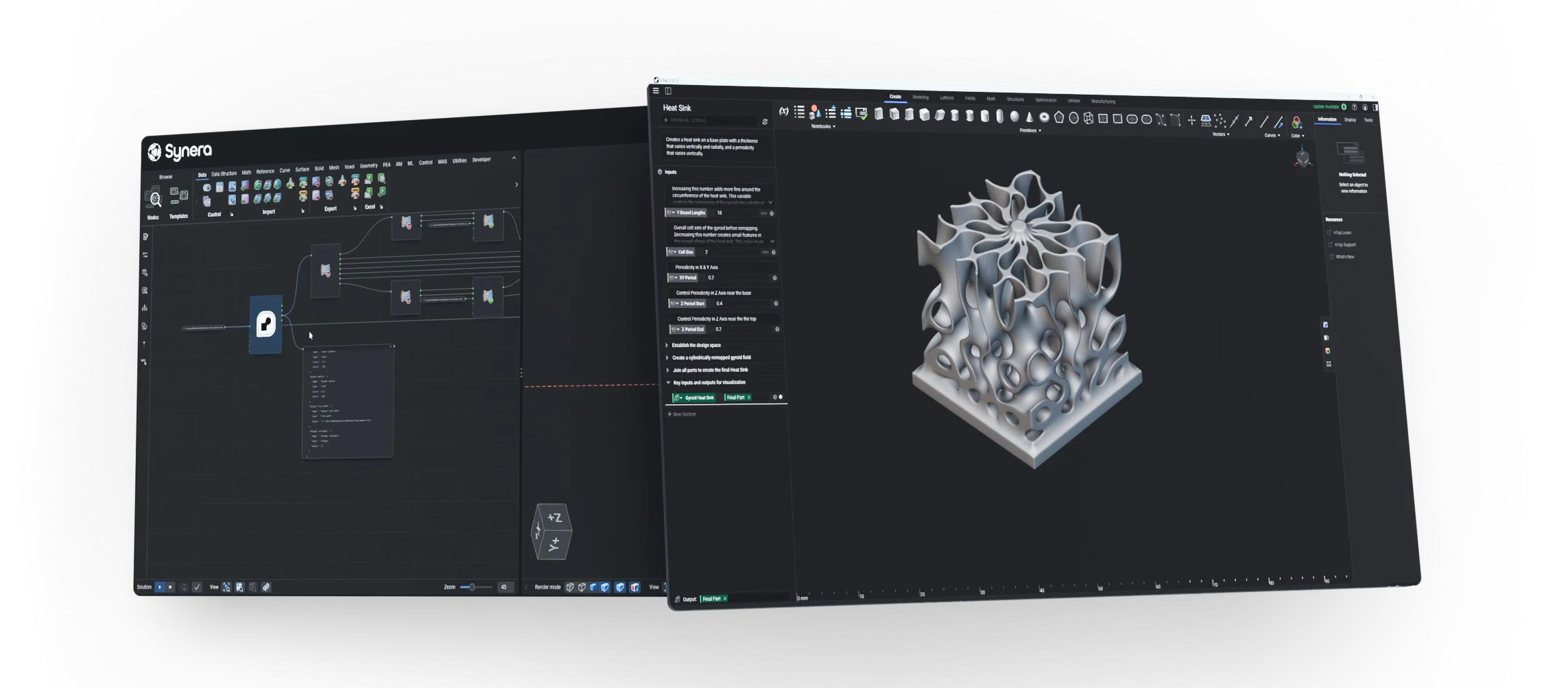Collapse the Synera ribbon with the up chevron

point(514,158)
